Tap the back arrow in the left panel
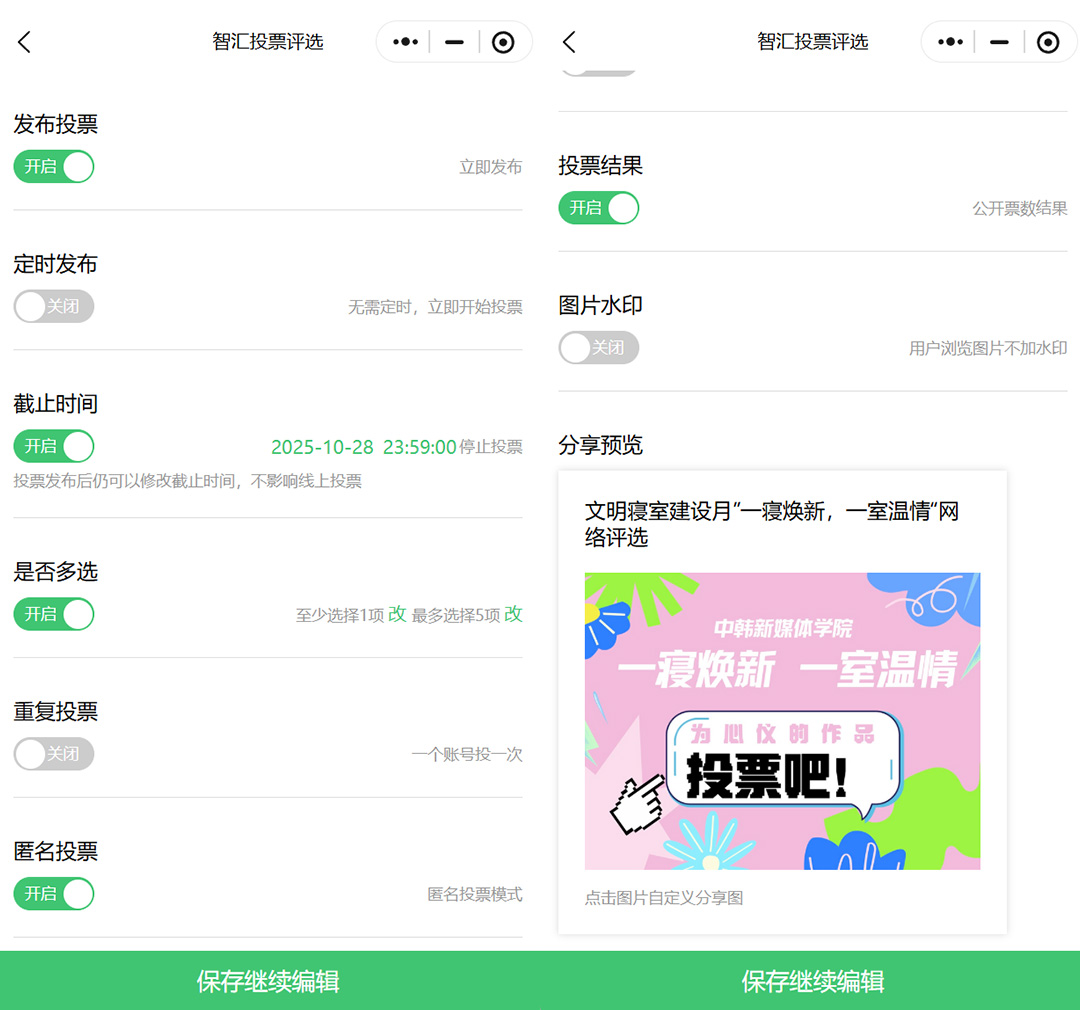The width and height of the screenshot is (1080, 1010). tap(25, 42)
